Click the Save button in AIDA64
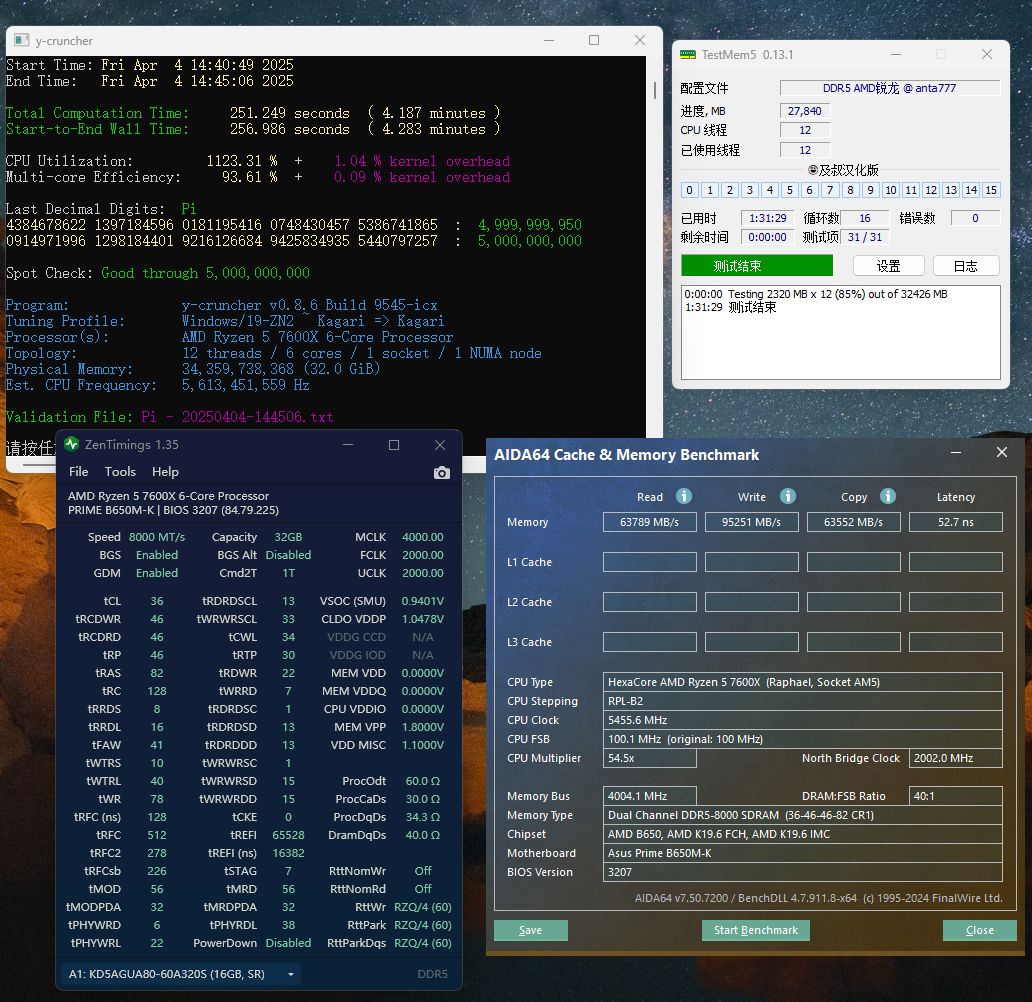This screenshot has width=1032, height=1002. (530, 930)
